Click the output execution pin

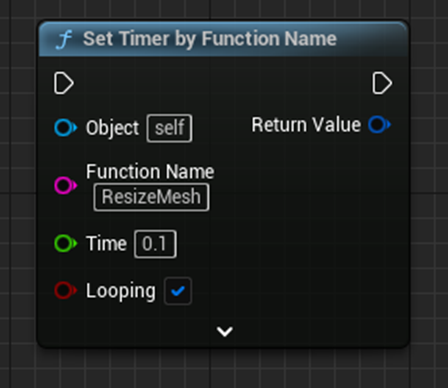point(382,83)
